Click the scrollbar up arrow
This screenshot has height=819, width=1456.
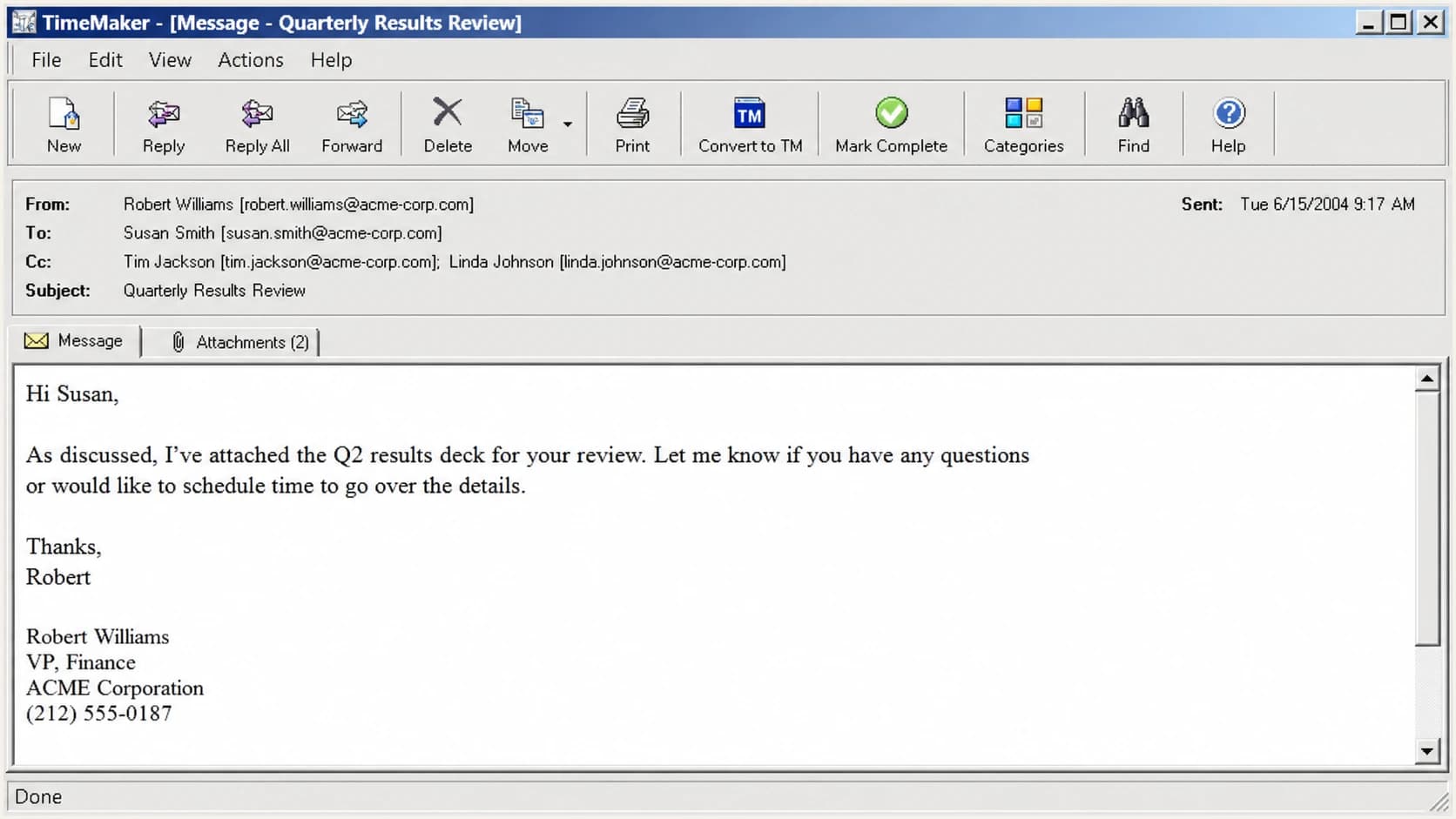point(1426,379)
